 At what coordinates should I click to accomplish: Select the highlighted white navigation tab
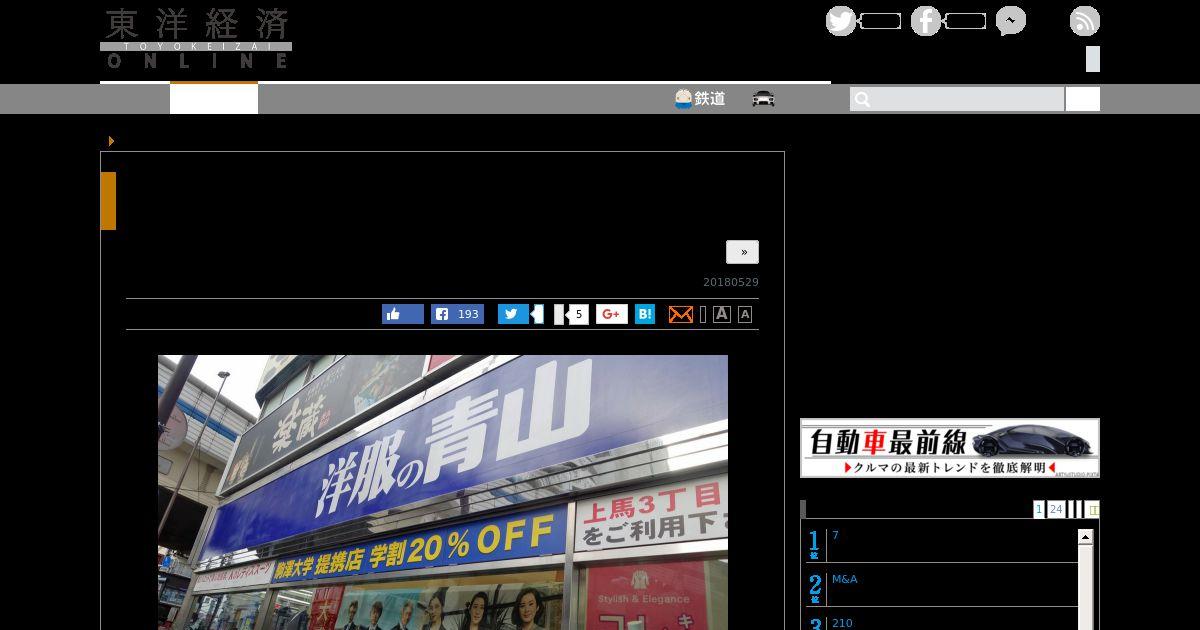point(214,99)
